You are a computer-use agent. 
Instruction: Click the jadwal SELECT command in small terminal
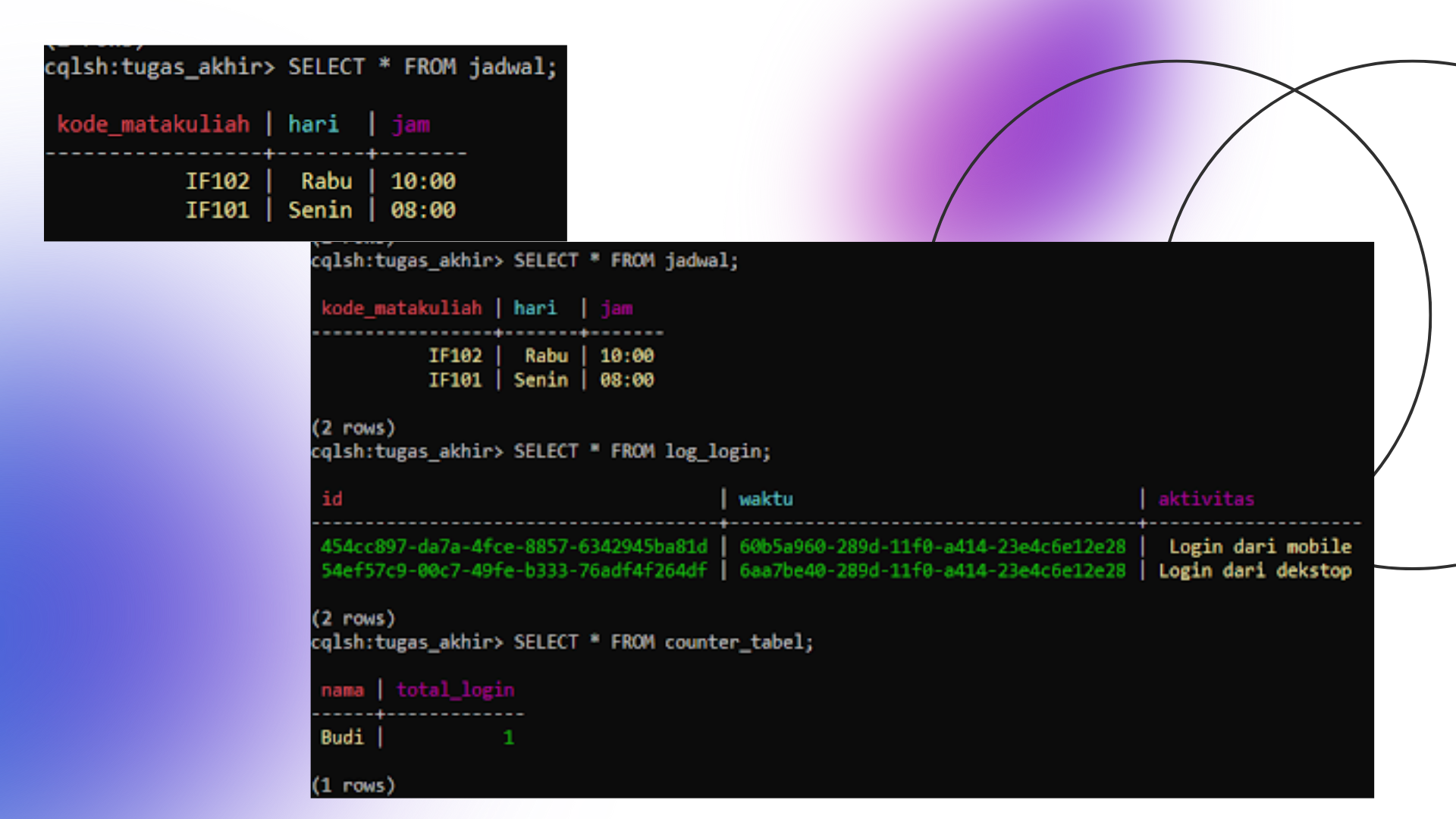point(300,67)
